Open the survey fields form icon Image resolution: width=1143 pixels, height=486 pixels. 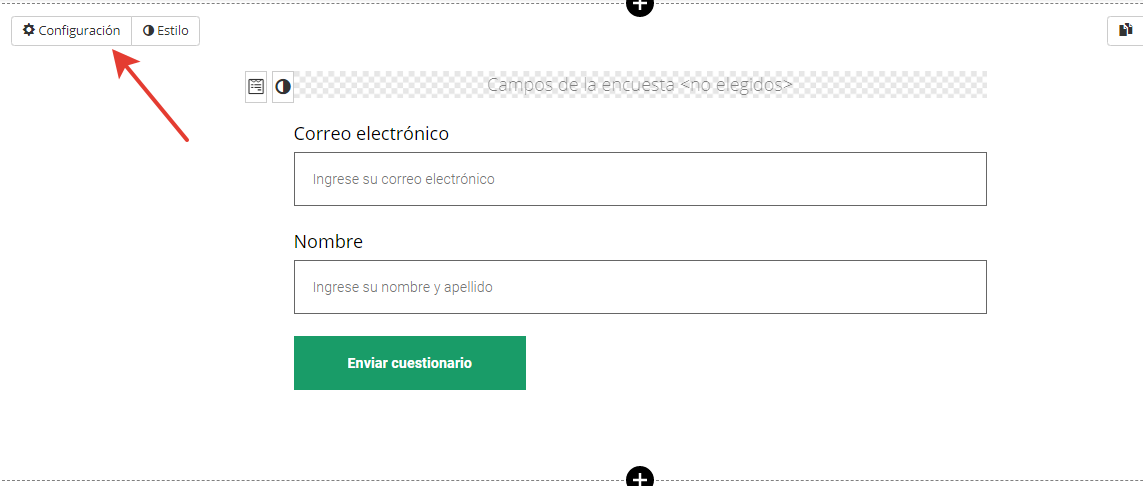[x=256, y=87]
